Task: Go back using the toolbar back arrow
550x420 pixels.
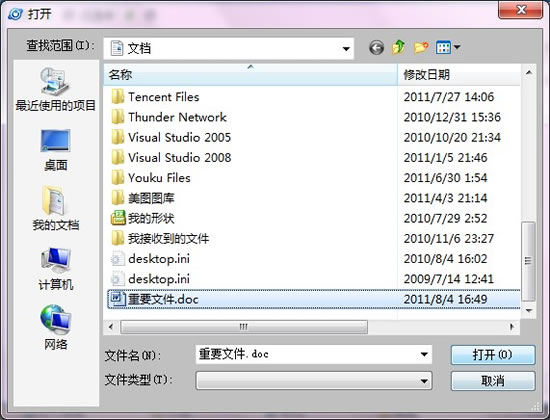Action: (x=376, y=47)
